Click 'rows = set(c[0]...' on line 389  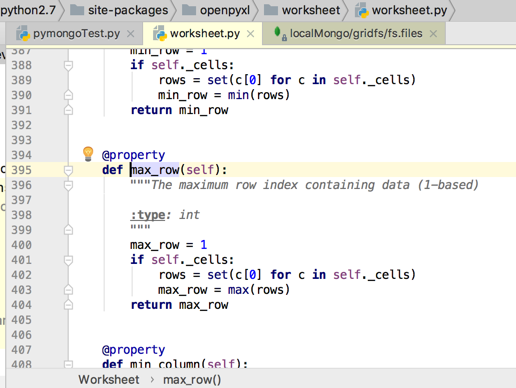pyautogui.click(x=287, y=80)
